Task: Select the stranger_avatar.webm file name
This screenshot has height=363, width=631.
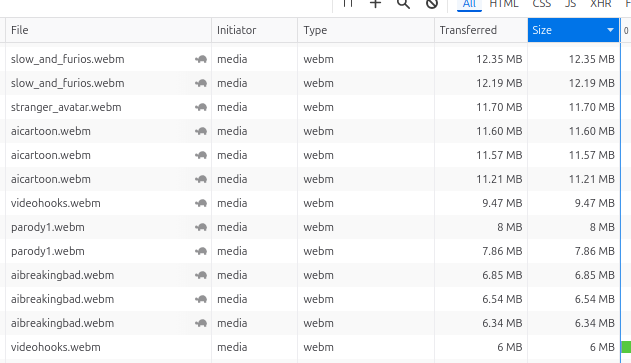Action: [66, 107]
